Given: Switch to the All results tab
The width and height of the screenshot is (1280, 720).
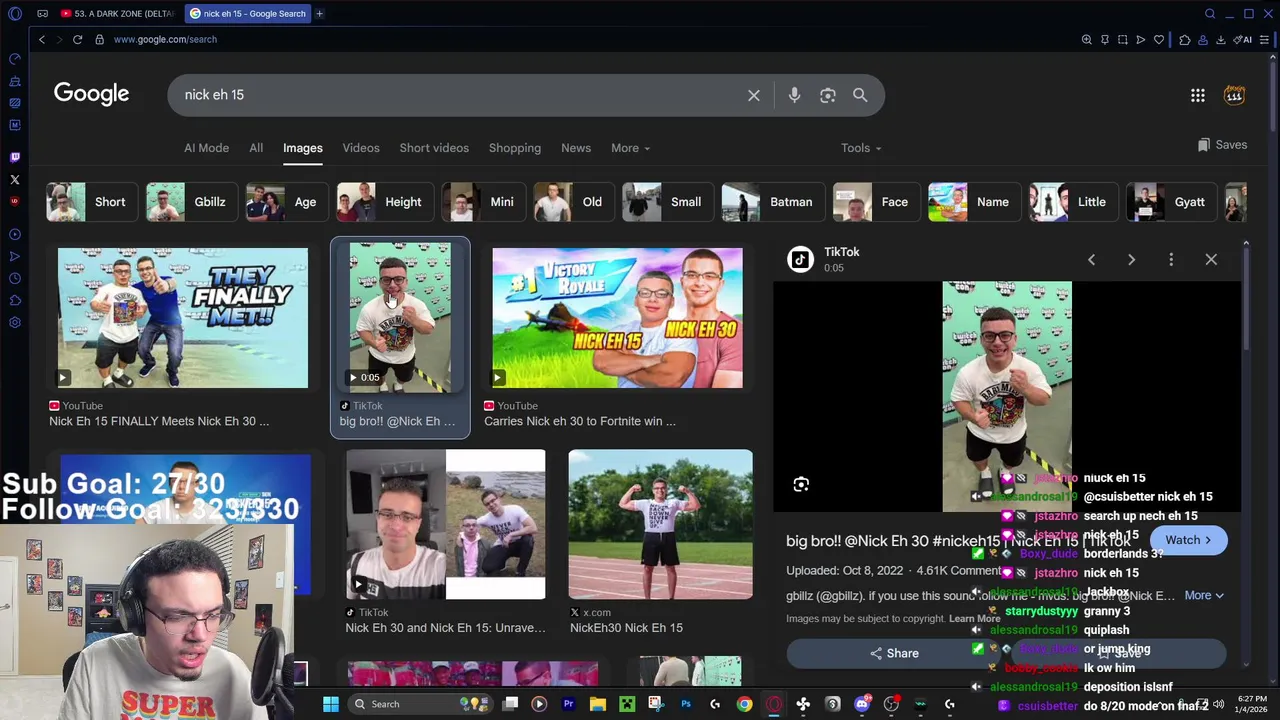Looking at the screenshot, I should click(x=256, y=148).
